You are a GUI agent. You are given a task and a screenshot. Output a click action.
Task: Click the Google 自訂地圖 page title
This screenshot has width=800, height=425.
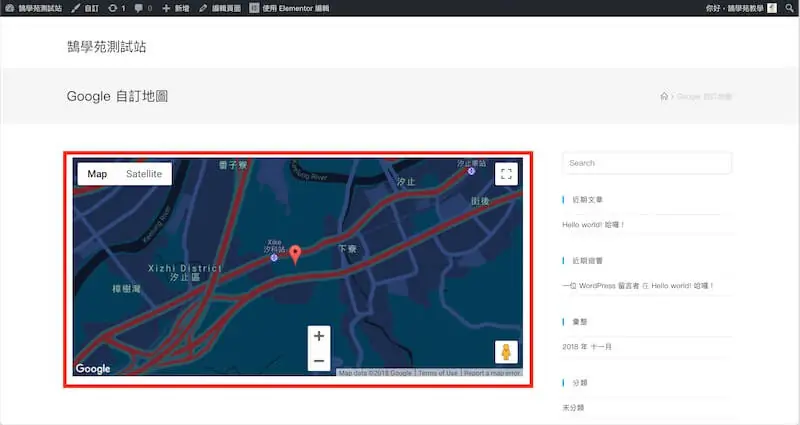click(x=117, y=96)
